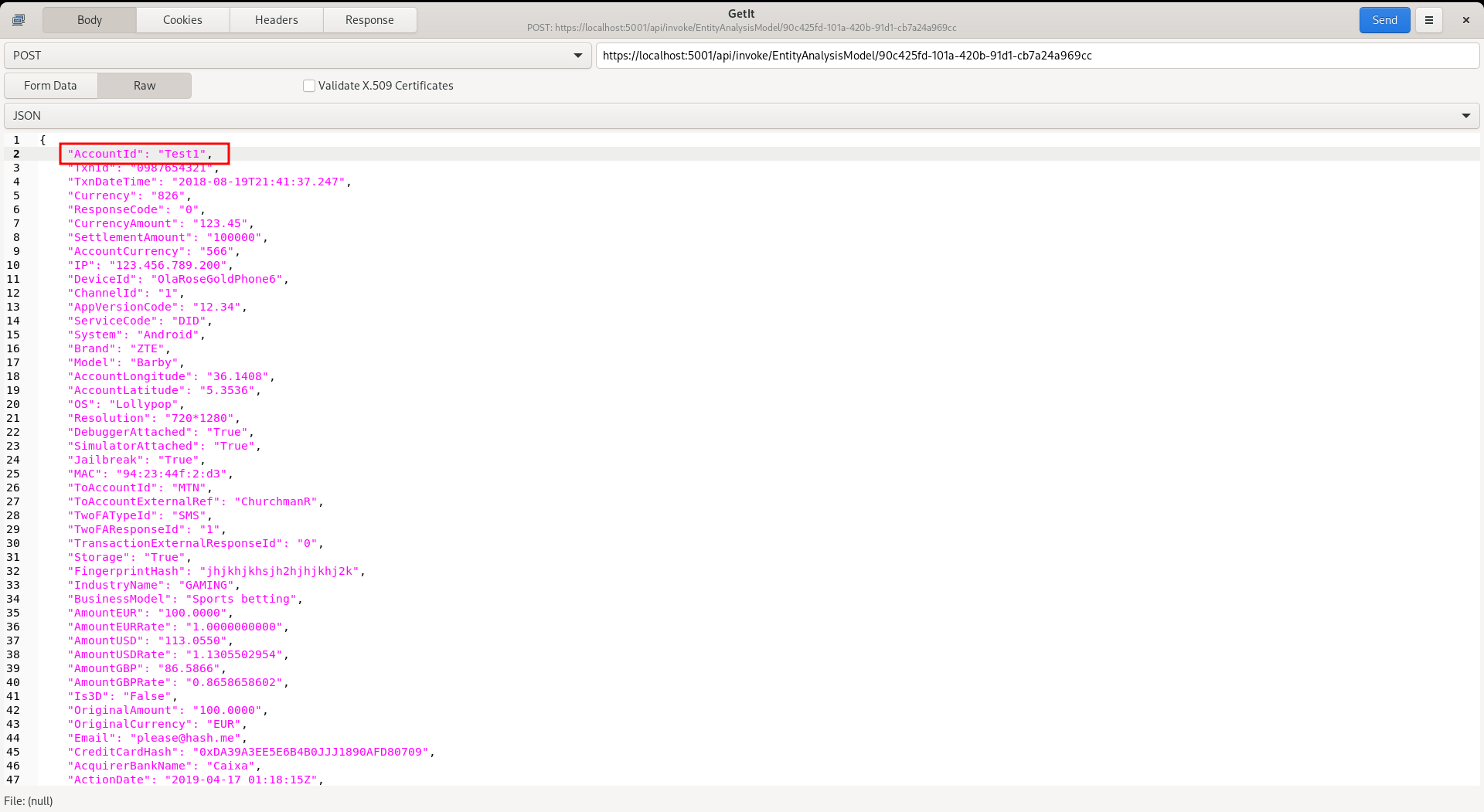This screenshot has height=812, width=1484.
Task: Click the "Currency": "826" line
Action: pyautogui.click(x=129, y=195)
